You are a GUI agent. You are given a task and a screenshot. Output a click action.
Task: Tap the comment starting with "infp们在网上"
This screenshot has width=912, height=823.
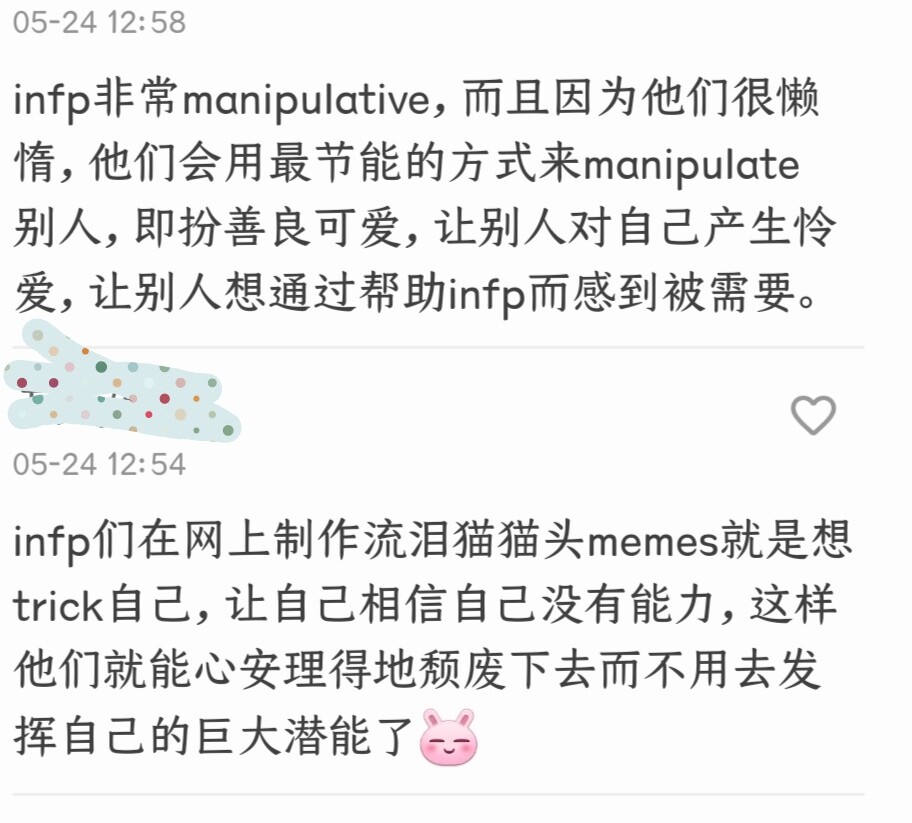click(433, 639)
